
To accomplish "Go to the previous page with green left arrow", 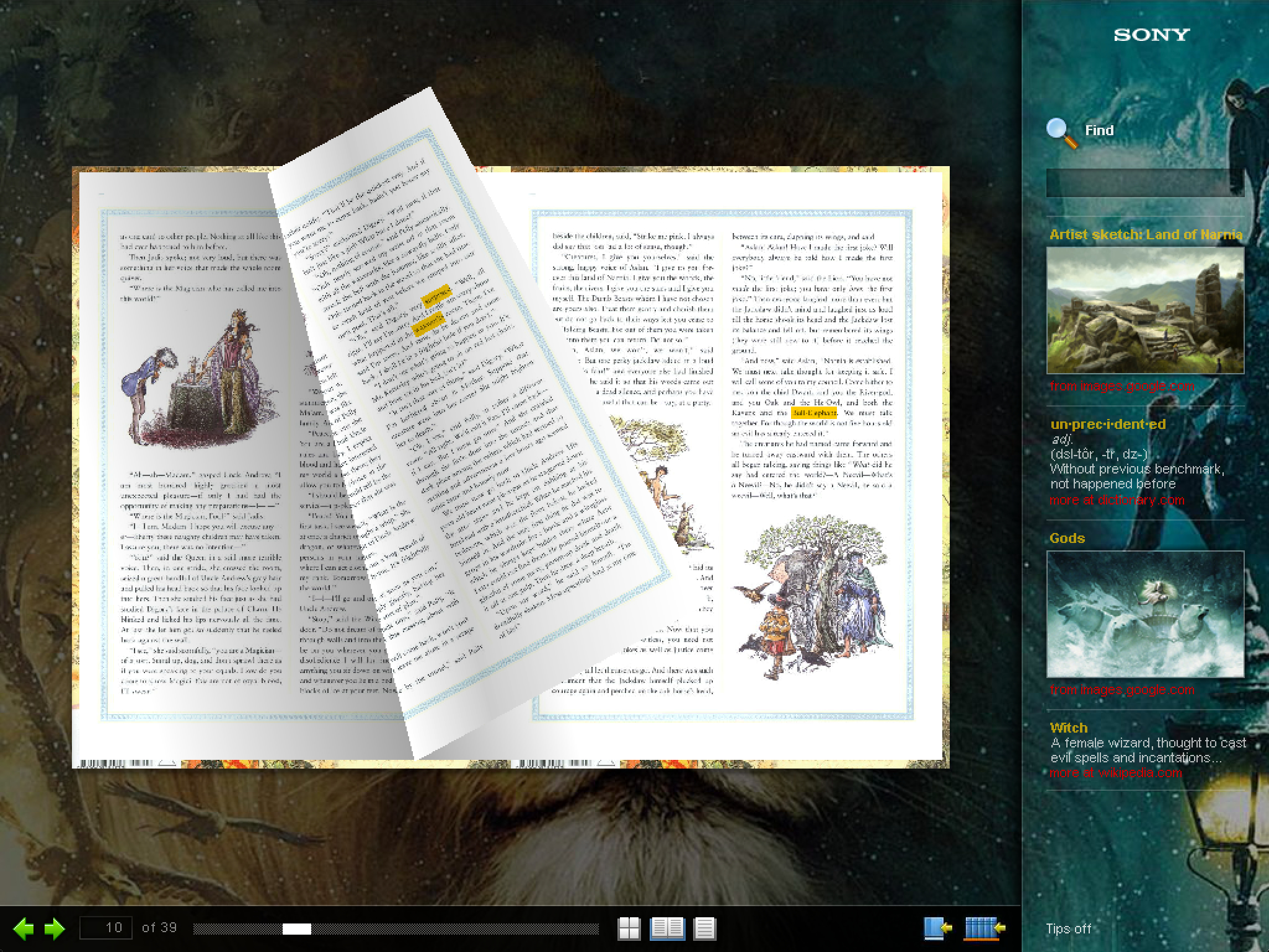I will [24, 928].
